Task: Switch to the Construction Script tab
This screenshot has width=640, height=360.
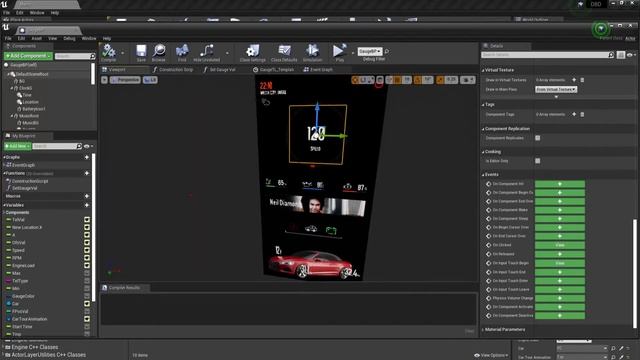Action: pos(173,70)
